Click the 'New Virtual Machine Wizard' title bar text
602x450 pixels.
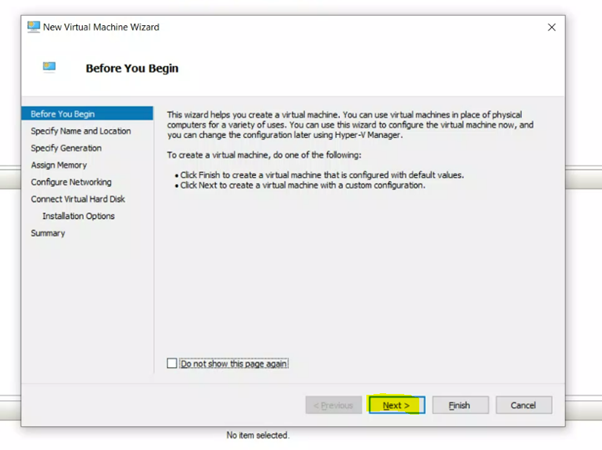tap(101, 27)
